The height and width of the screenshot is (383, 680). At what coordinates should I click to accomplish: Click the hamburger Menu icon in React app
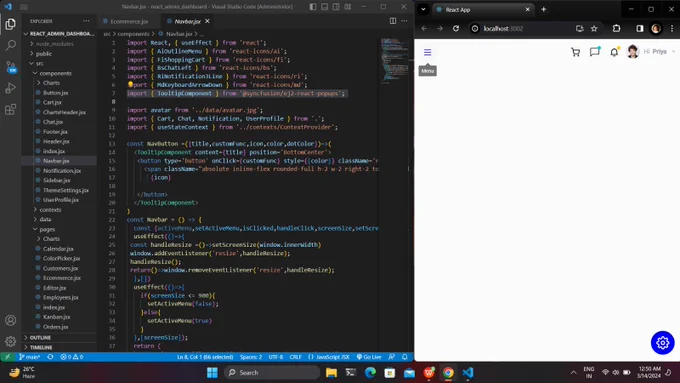[427, 52]
